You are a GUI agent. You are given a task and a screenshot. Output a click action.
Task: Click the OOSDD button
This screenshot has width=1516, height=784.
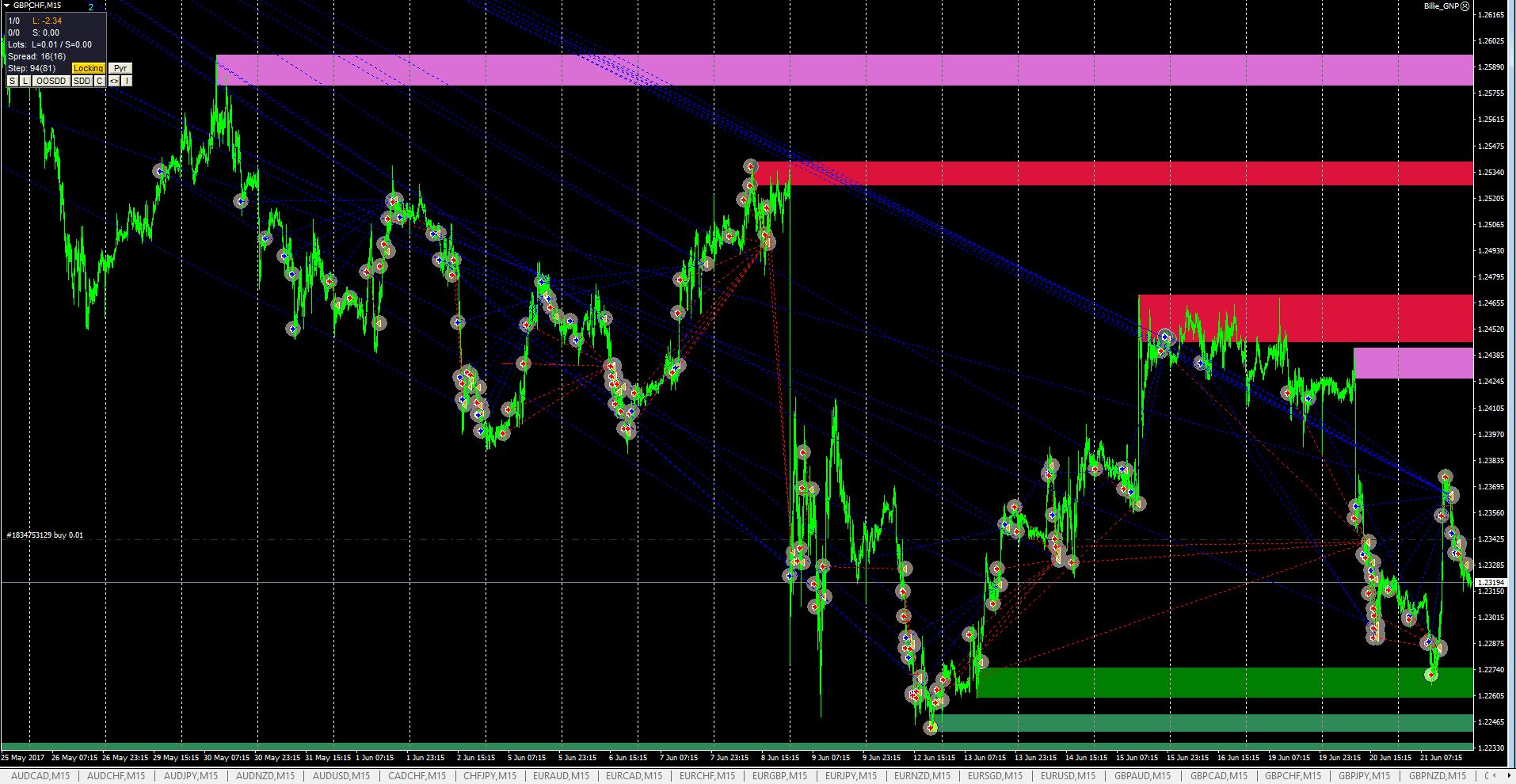[51, 81]
